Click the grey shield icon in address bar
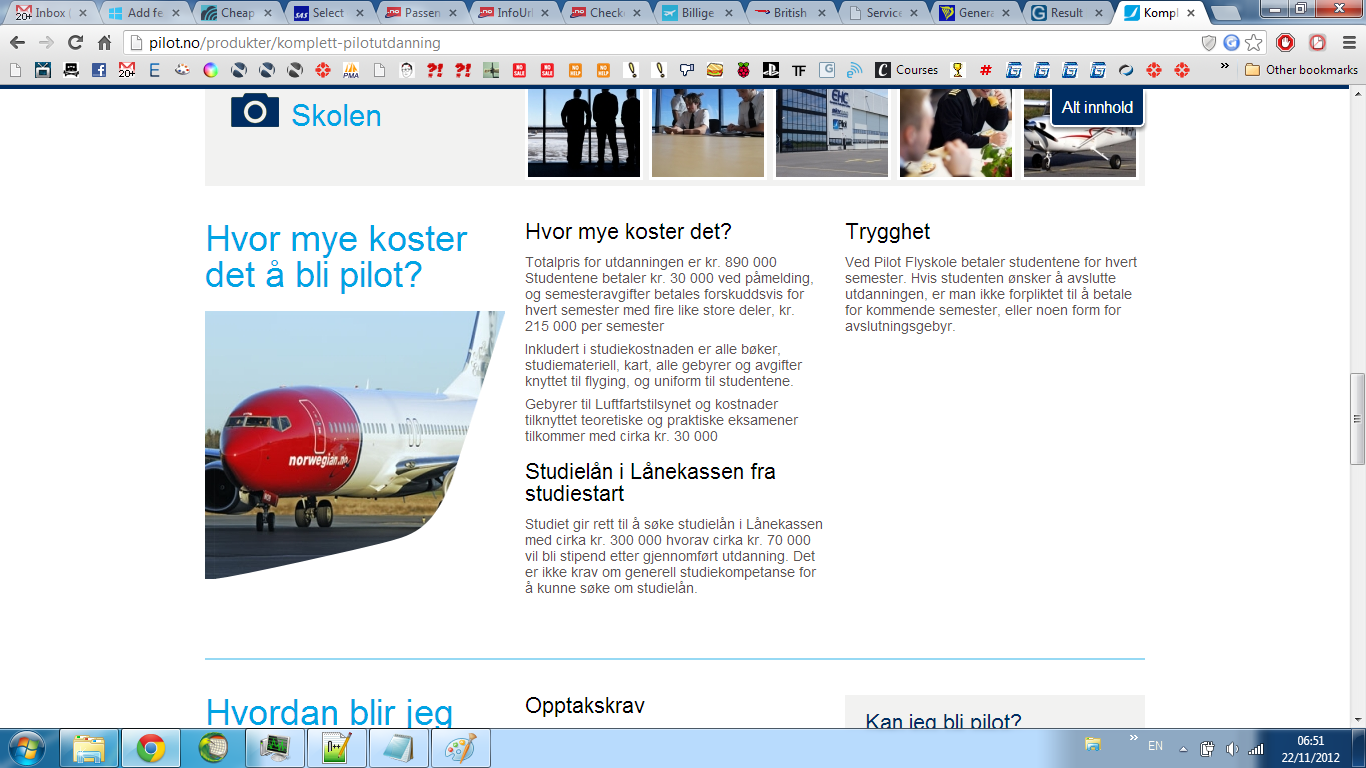 [1209, 43]
